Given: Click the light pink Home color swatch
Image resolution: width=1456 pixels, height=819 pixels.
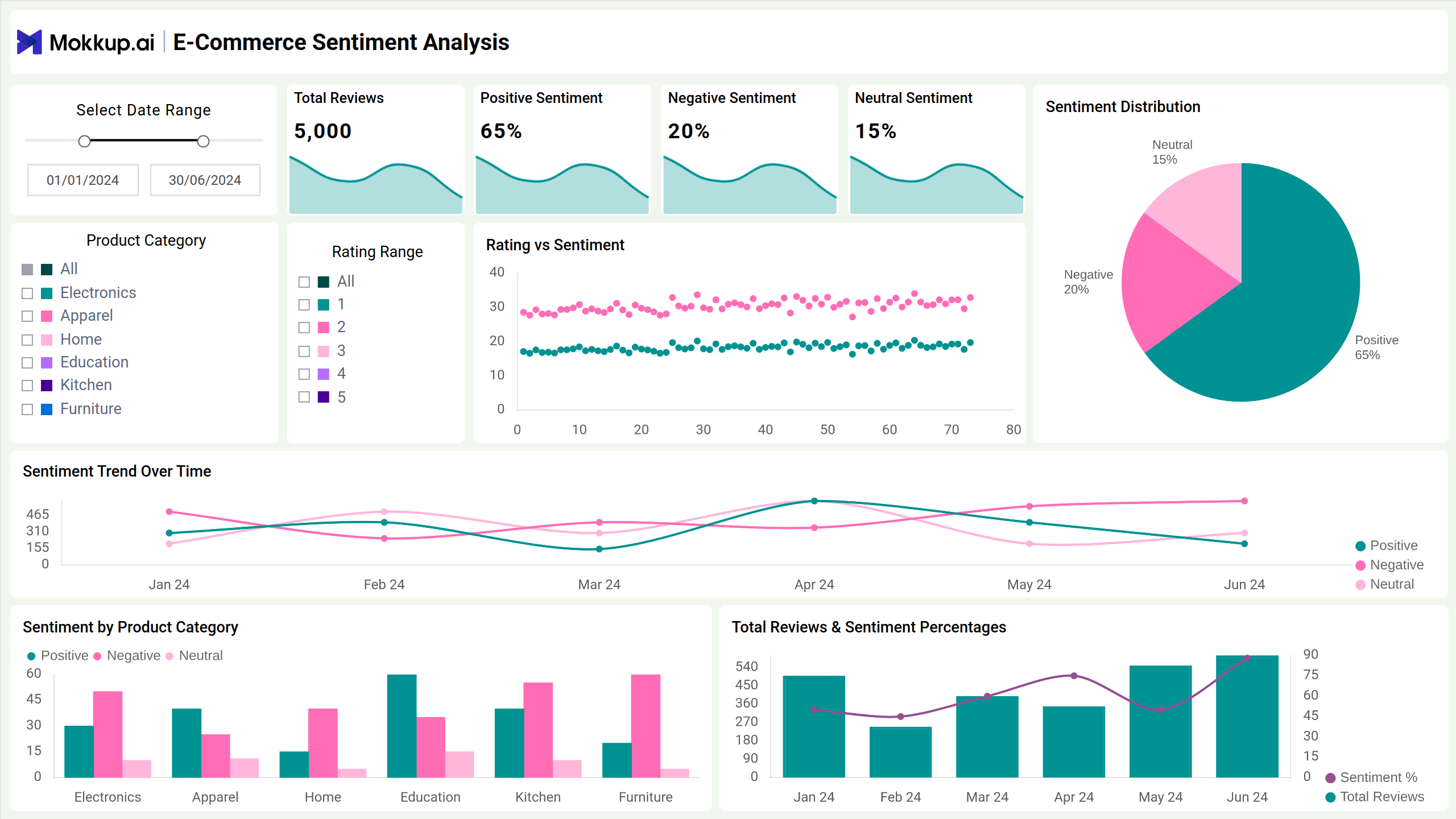Looking at the screenshot, I should [x=47, y=340].
